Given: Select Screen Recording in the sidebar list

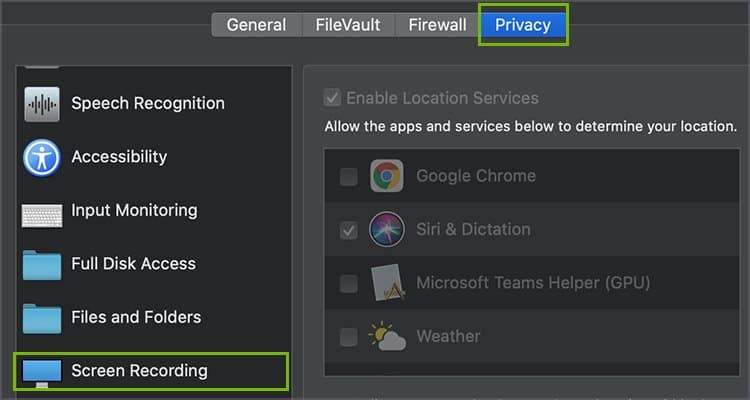Looking at the screenshot, I should pos(151,371).
